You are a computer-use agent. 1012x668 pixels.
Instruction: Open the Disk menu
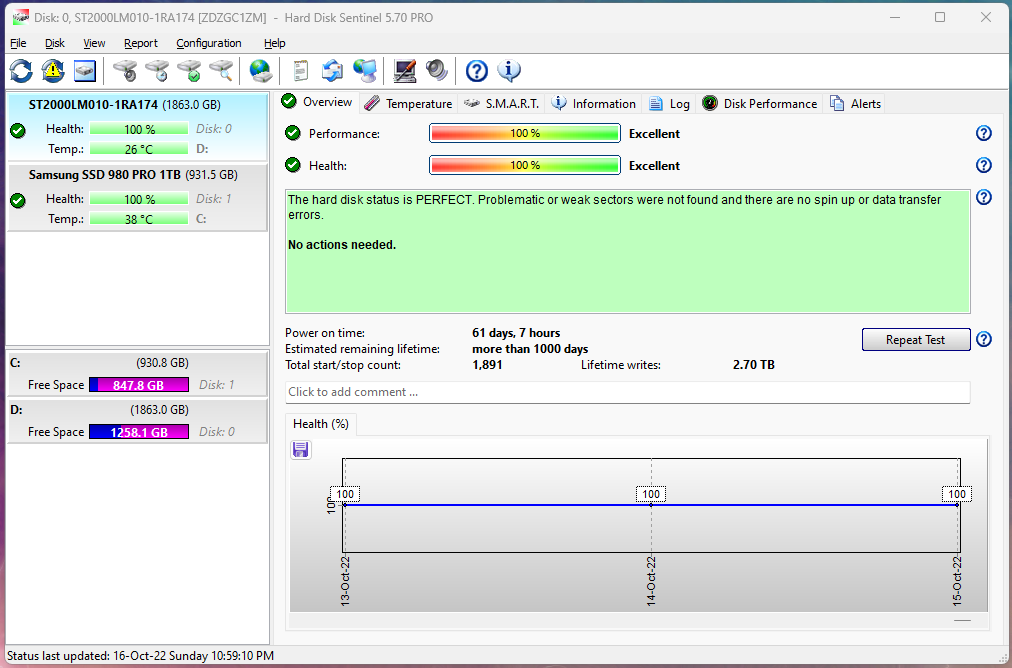point(55,43)
